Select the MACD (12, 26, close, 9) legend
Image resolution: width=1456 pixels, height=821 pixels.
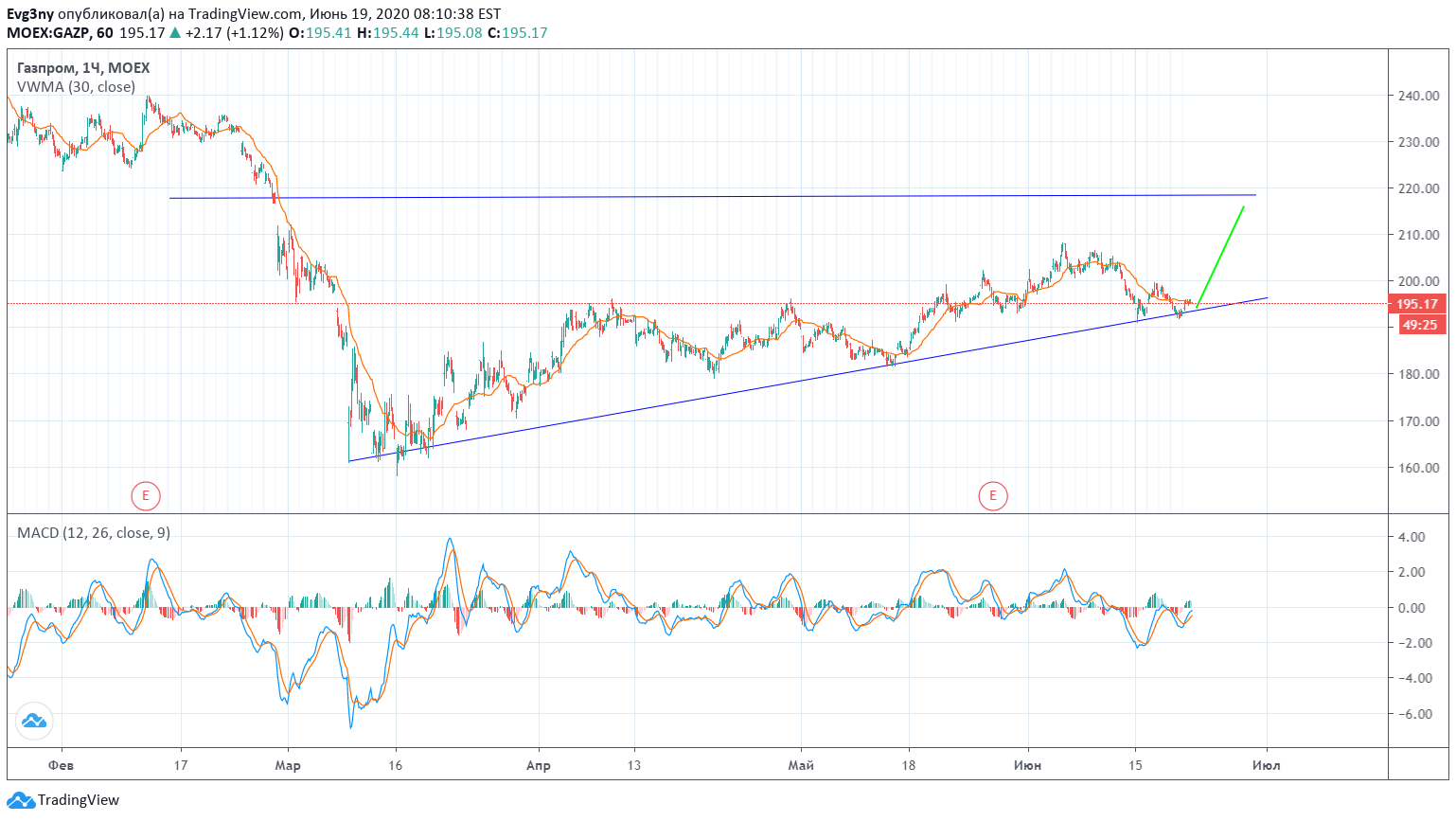94,533
